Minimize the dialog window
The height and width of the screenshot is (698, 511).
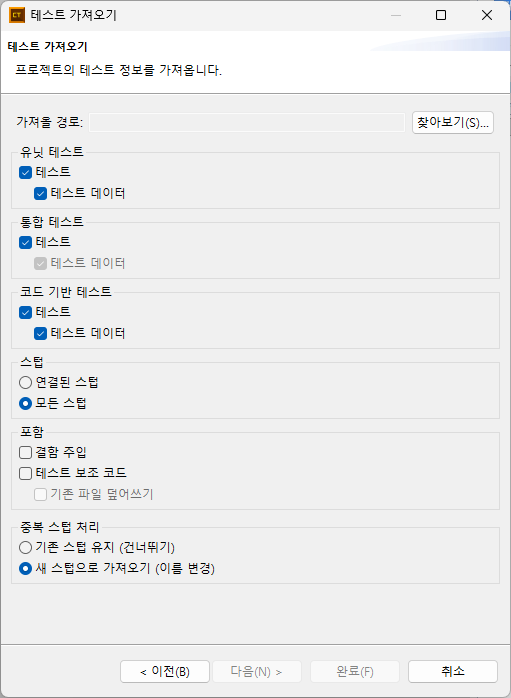(396, 16)
